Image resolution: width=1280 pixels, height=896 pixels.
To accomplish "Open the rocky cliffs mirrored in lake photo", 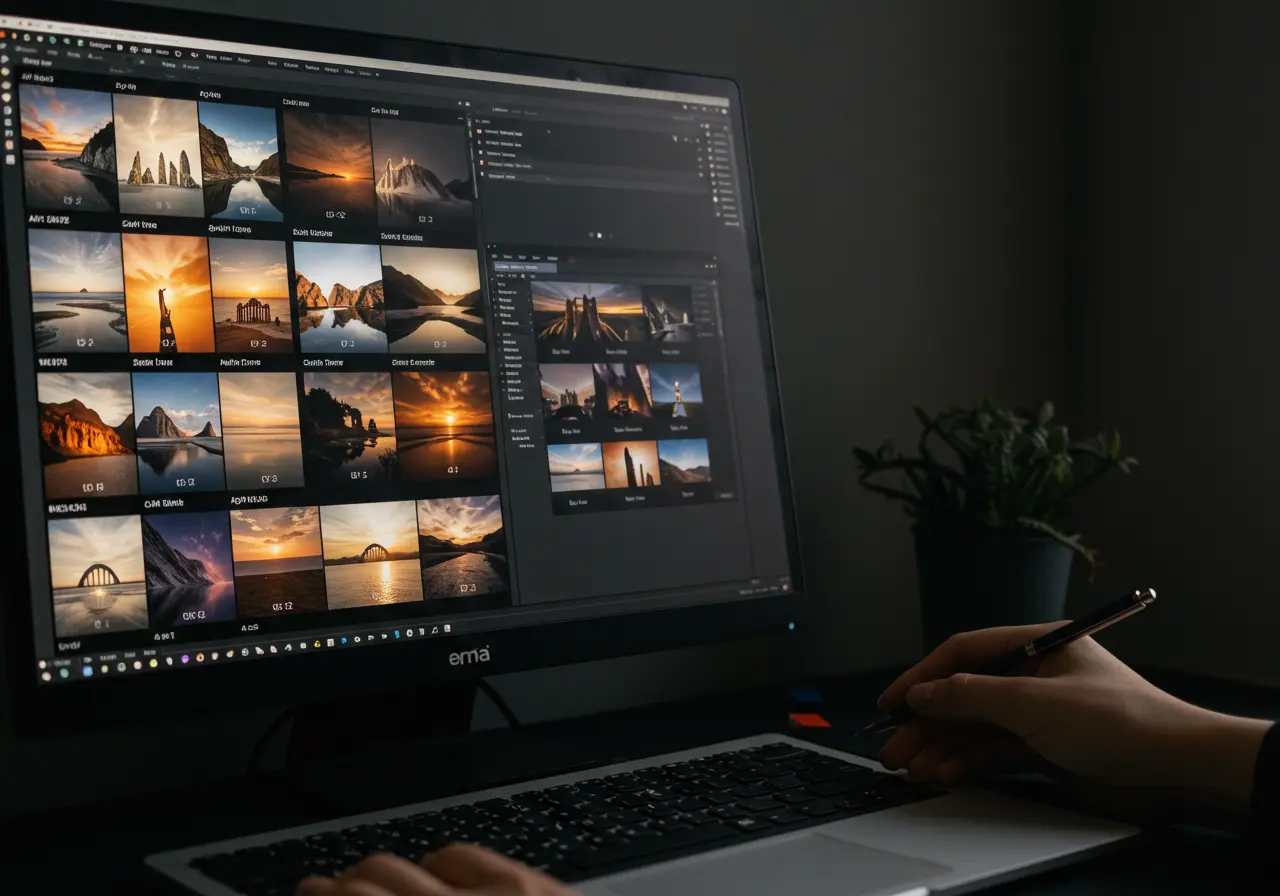I will (x=340, y=298).
